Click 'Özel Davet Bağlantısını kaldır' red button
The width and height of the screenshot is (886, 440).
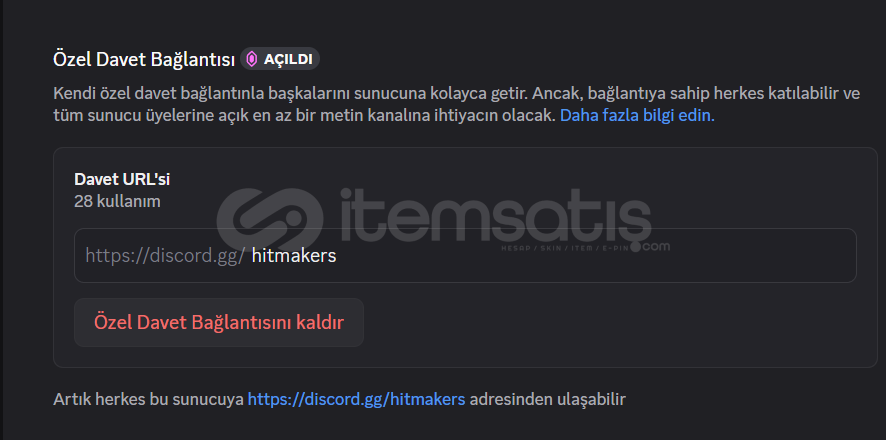pyautogui.click(x=219, y=323)
